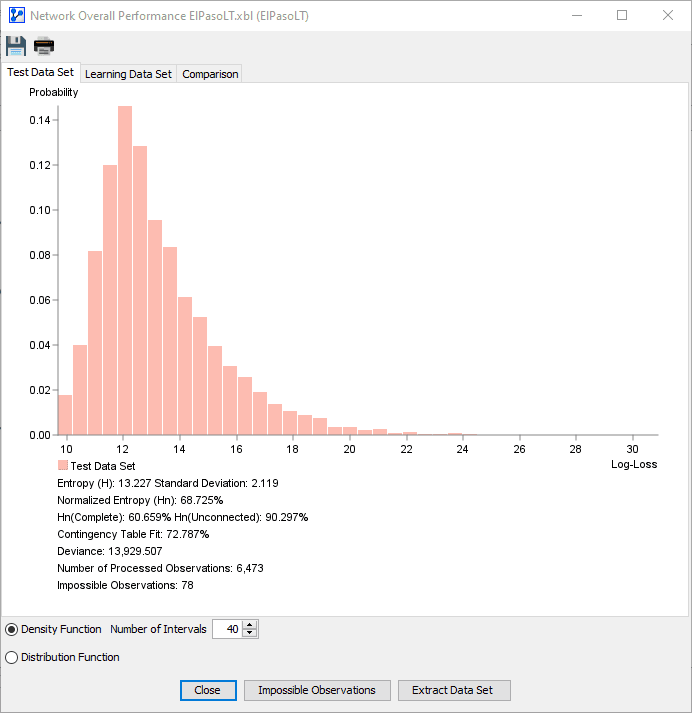This screenshot has width=692, height=713.
Task: Maximize the Network Overall Performance window
Action: [x=622, y=15]
